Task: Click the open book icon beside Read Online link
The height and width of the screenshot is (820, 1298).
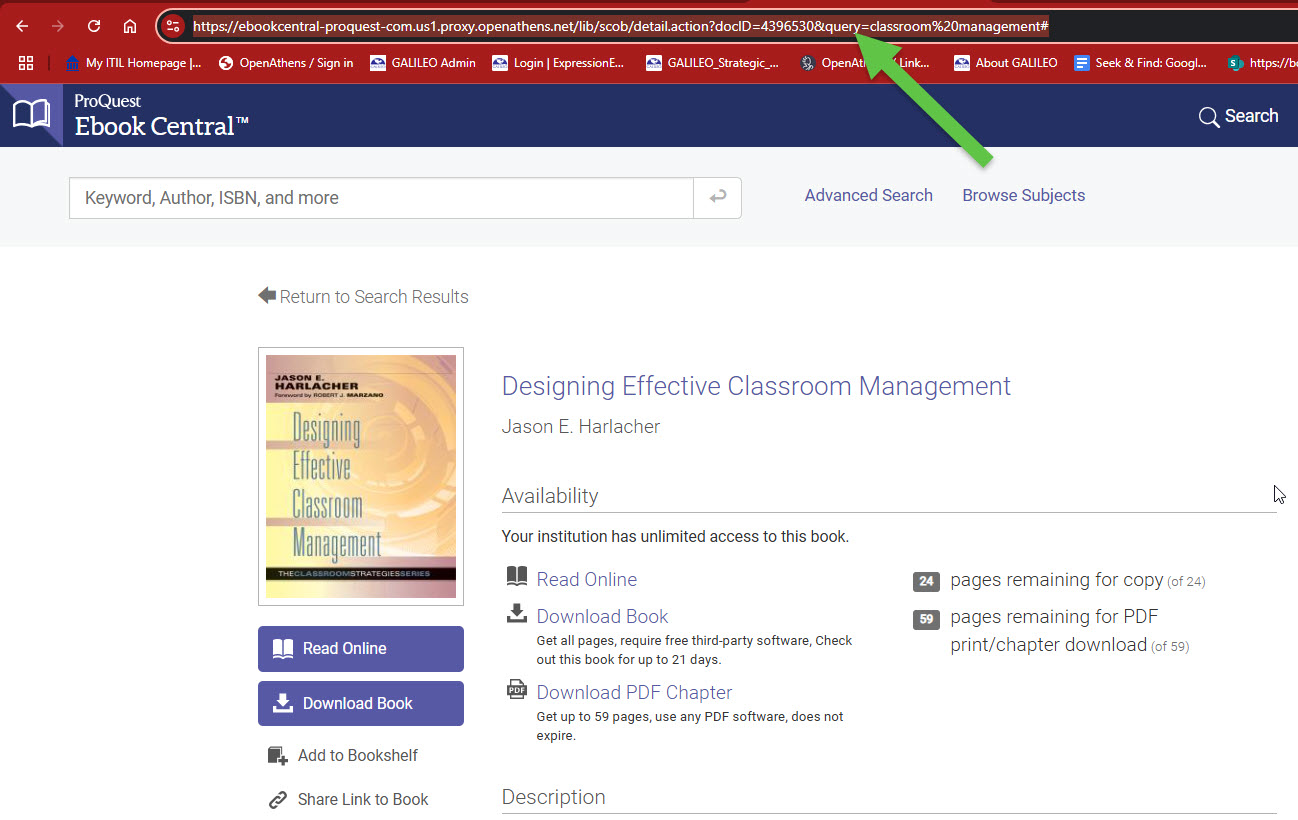Action: tap(517, 576)
